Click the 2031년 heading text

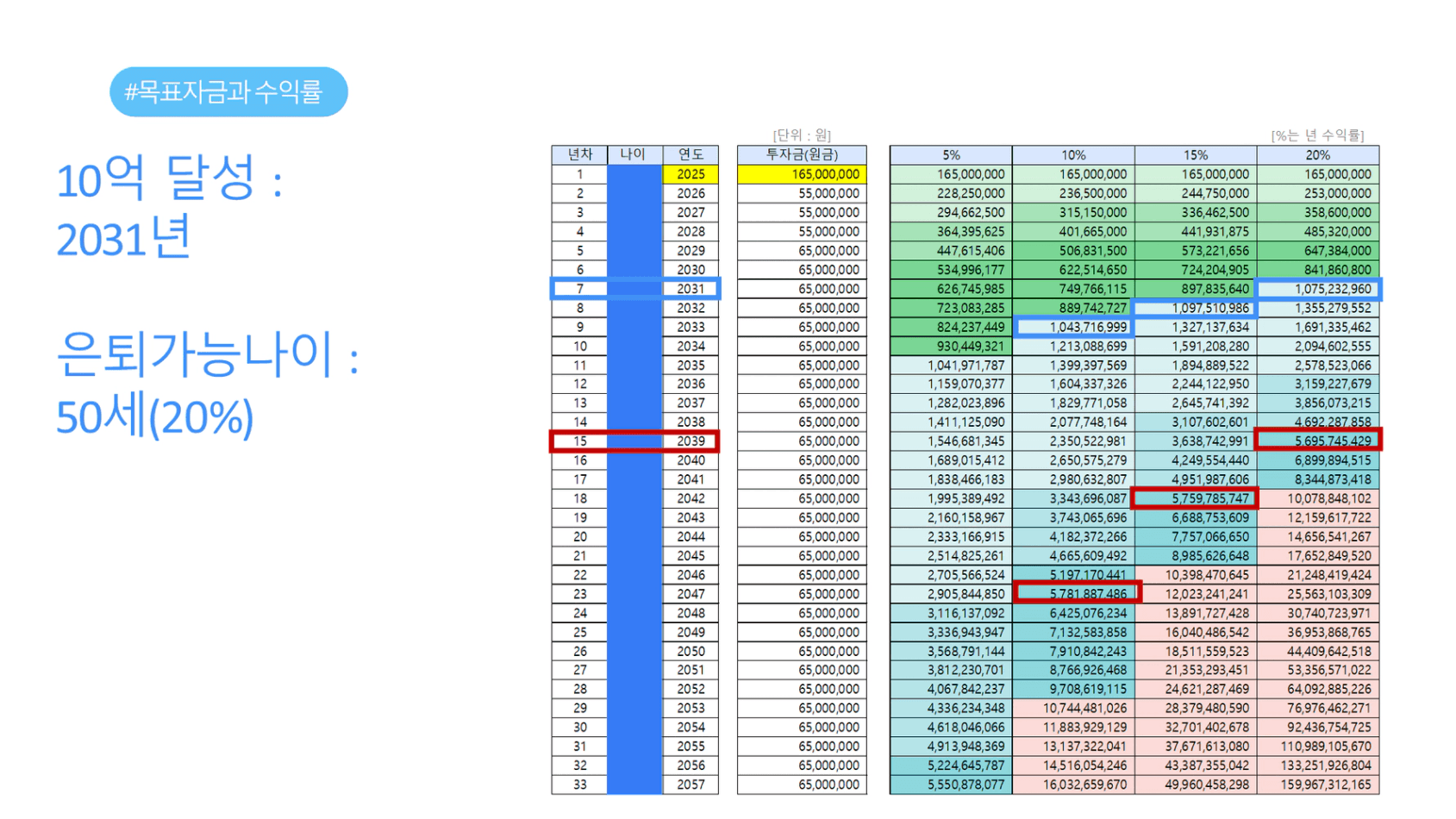123,238
